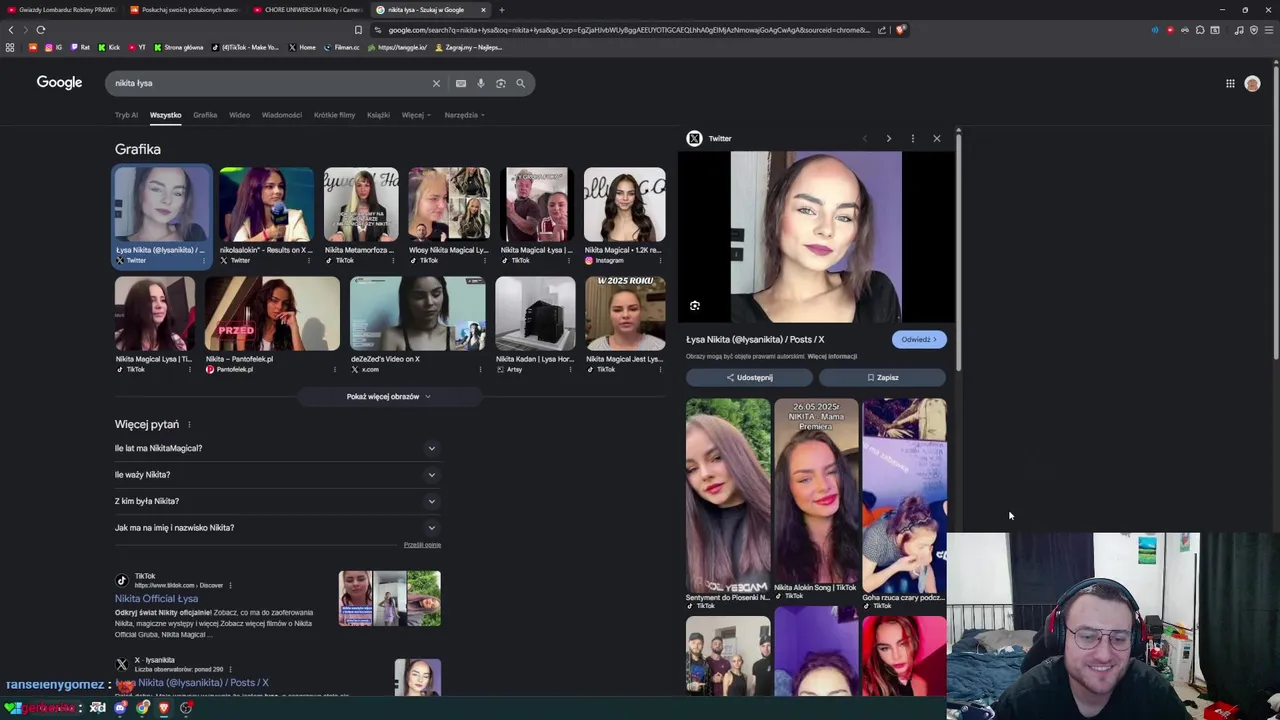
Task: Open the Google account avatar menu
Action: [x=1252, y=83]
